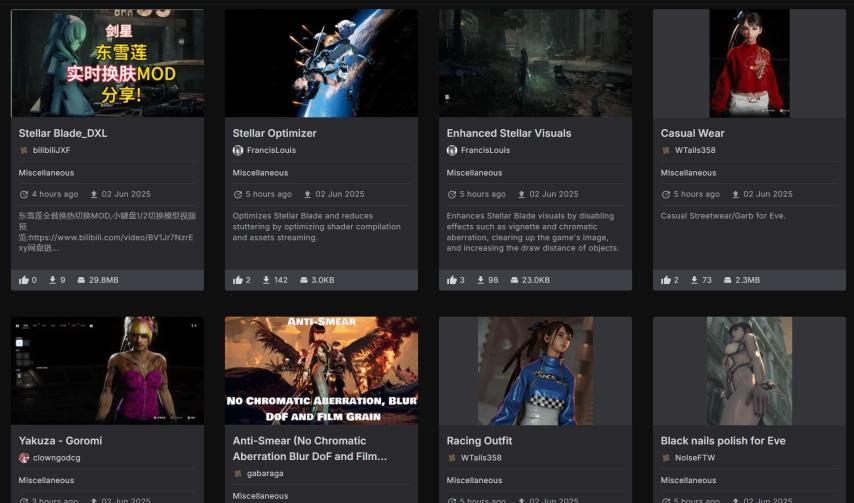Click the clowngodcg avatar icon under Yakuza - Goromi
Screen dimensions: 854x503
pos(24,458)
